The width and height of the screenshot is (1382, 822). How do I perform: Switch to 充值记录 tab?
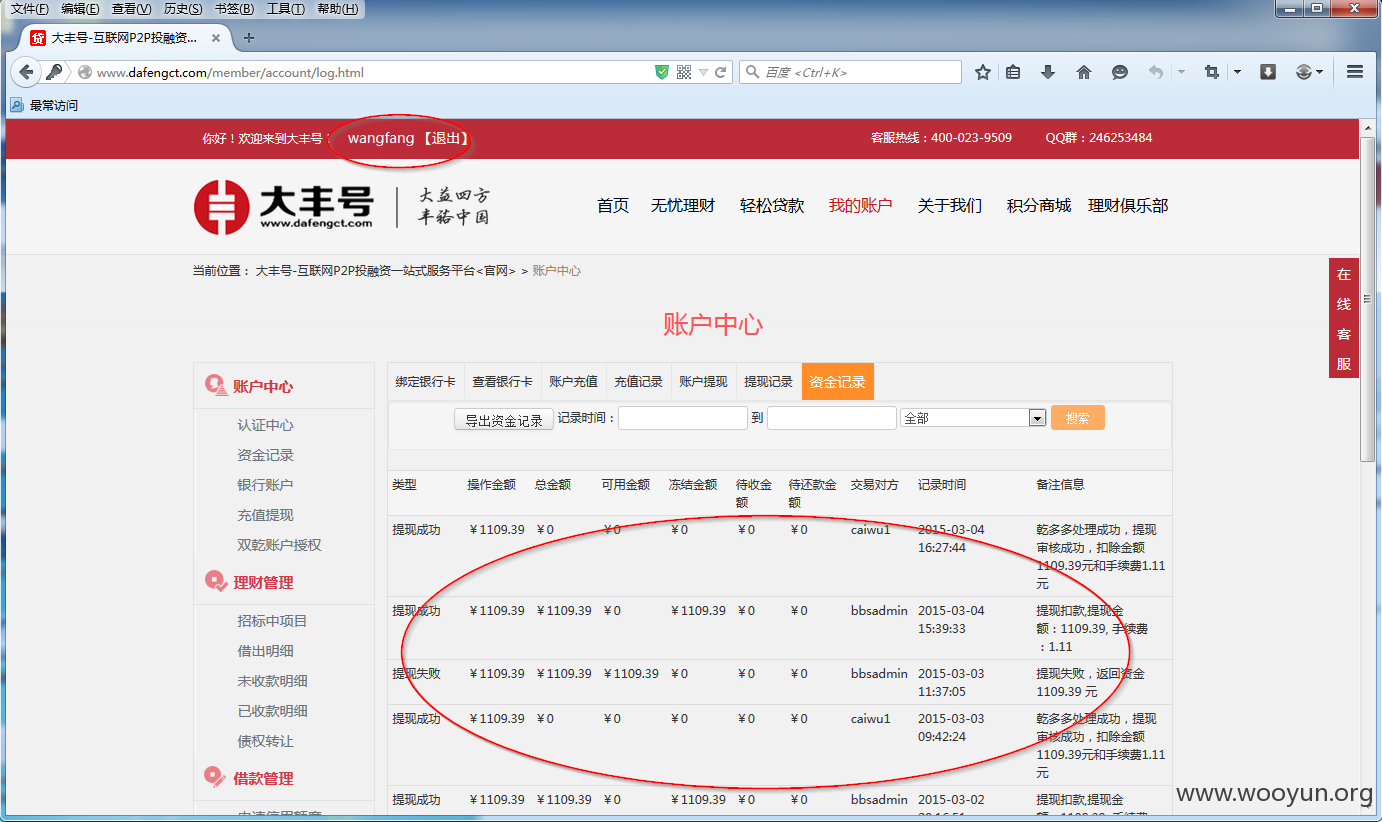tap(638, 382)
